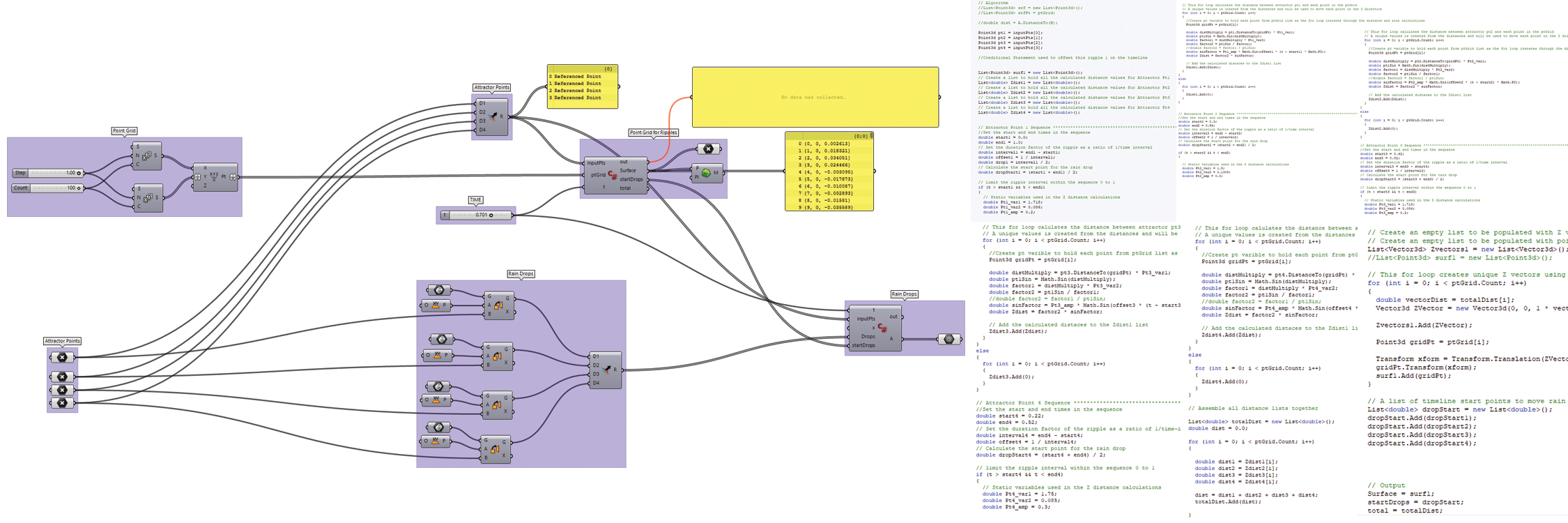Click the Construct Point XYZ component icon

(x=215, y=176)
